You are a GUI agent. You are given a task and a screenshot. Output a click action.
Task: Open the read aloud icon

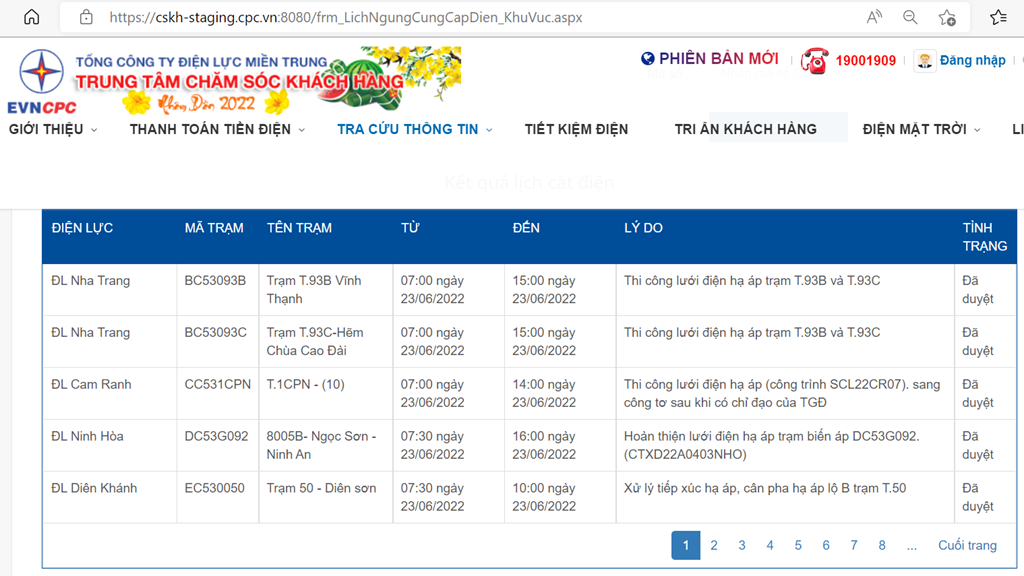[x=874, y=17]
